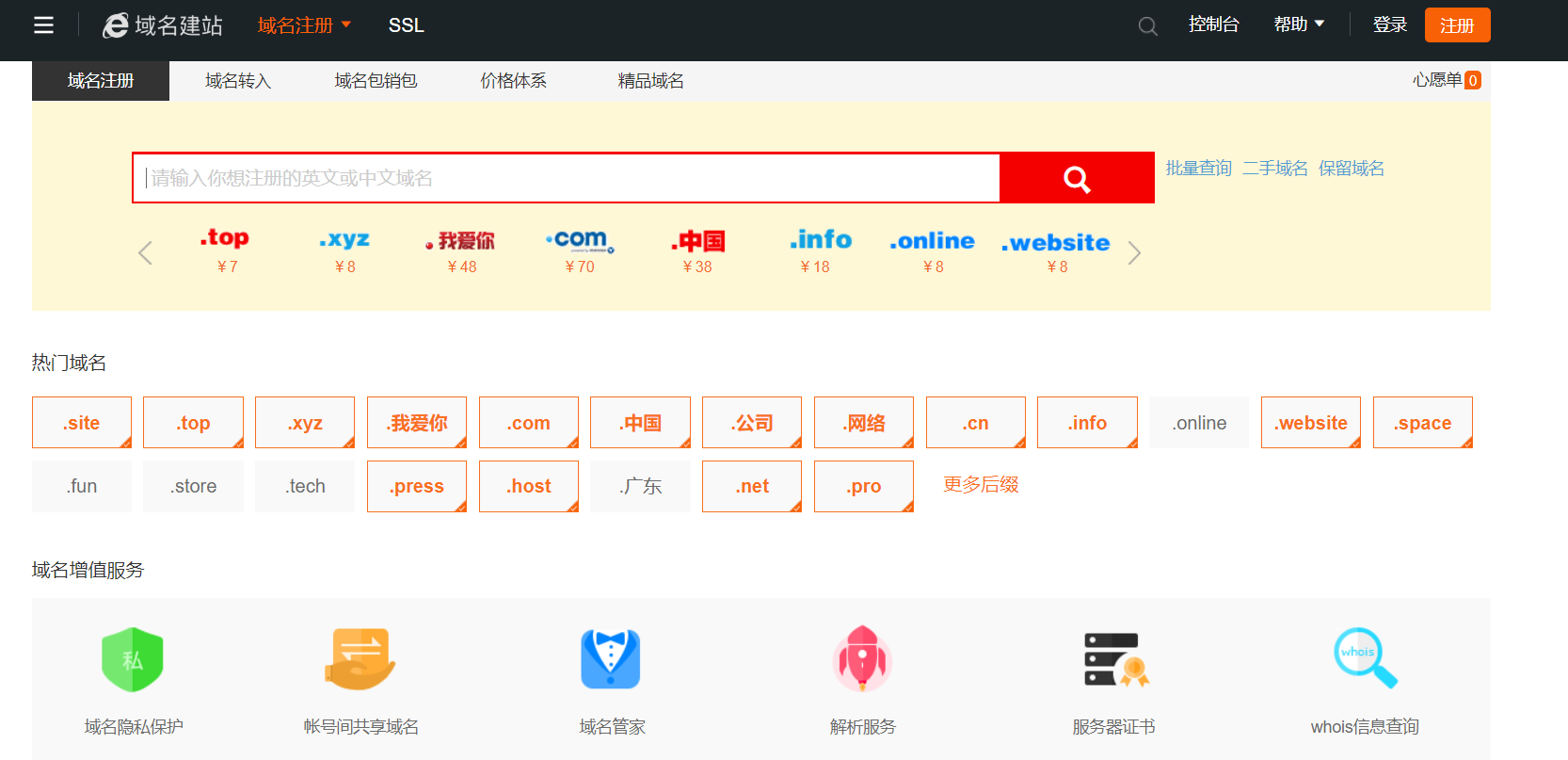Viewport: 1568px width, 760px height.
Task: Toggle the .online domain suffix
Action: tap(1199, 423)
